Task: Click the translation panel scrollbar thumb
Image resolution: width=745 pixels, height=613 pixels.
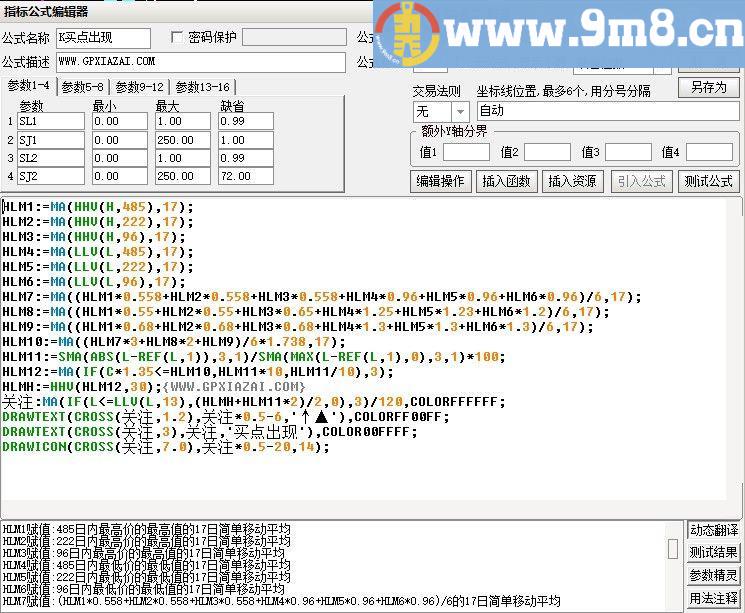Action: coord(673,549)
